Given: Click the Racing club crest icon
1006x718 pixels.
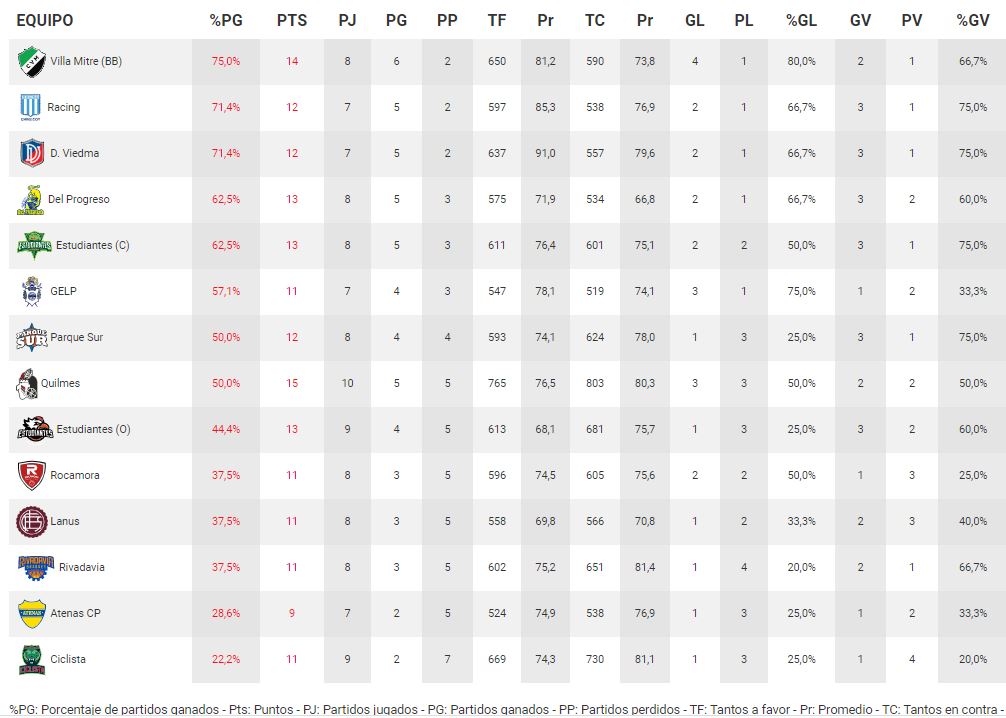Looking at the screenshot, I should click(31, 107).
